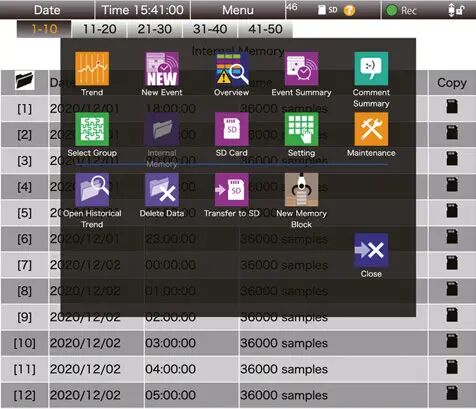Copy row [9] to SD card icon
Viewport: 476px width, 409px height.
[452, 315]
